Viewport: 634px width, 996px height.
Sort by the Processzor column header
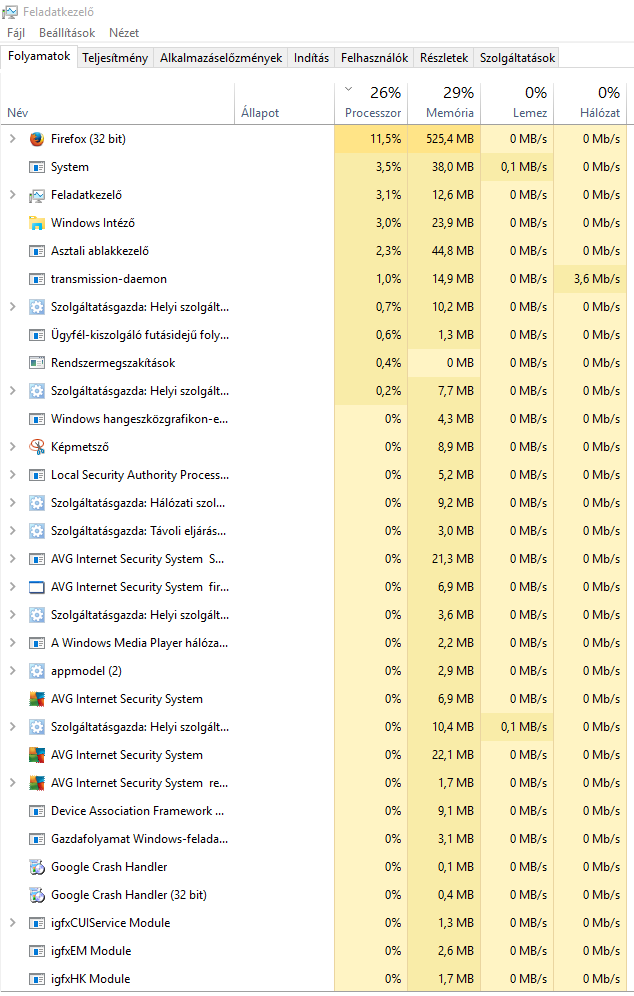(x=371, y=104)
